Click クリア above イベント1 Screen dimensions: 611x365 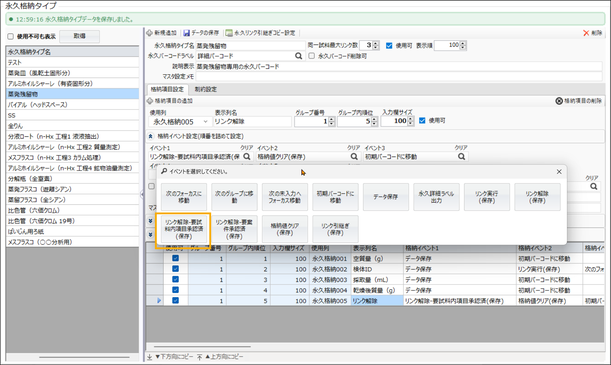246,148
